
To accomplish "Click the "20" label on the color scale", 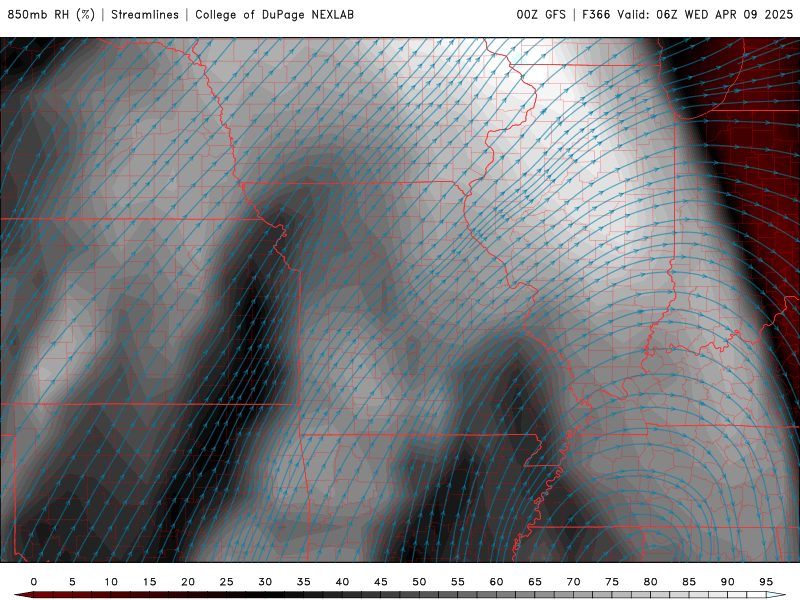I will pyautogui.click(x=188, y=582).
